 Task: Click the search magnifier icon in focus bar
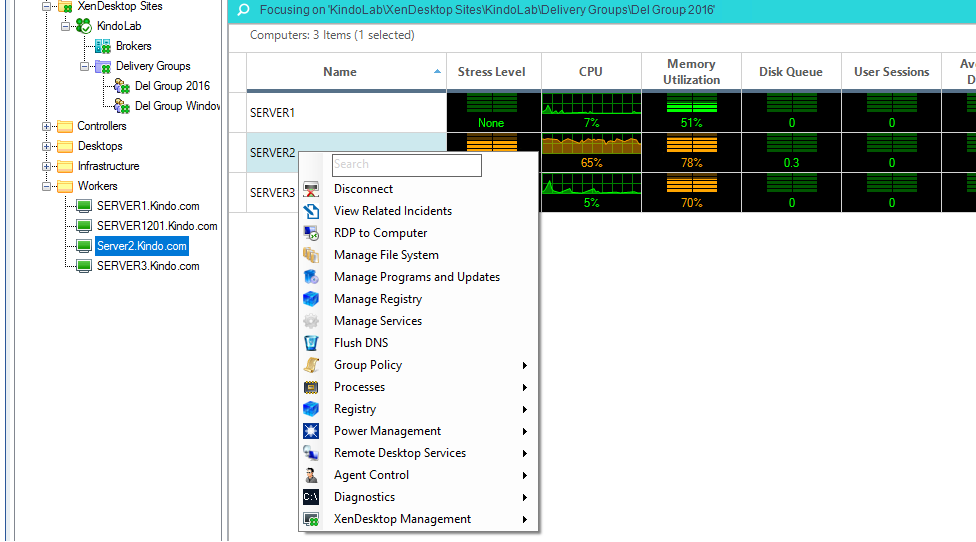click(x=243, y=10)
